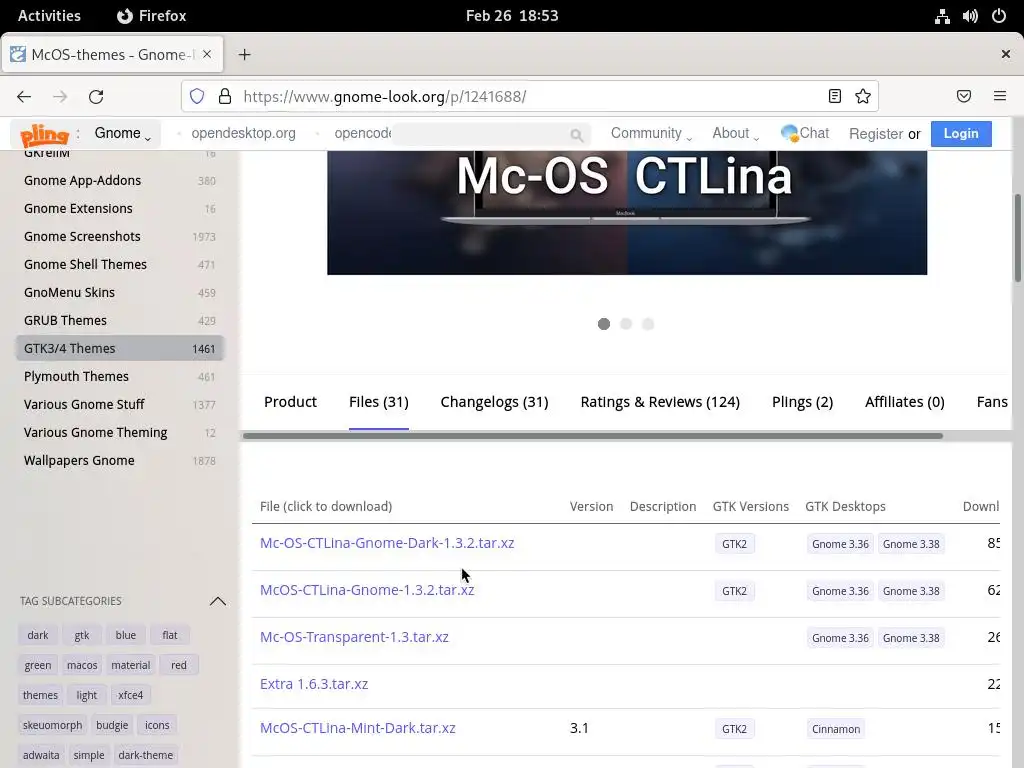Click the opendesktop.org link
This screenshot has height=768, width=1024.
click(x=243, y=133)
